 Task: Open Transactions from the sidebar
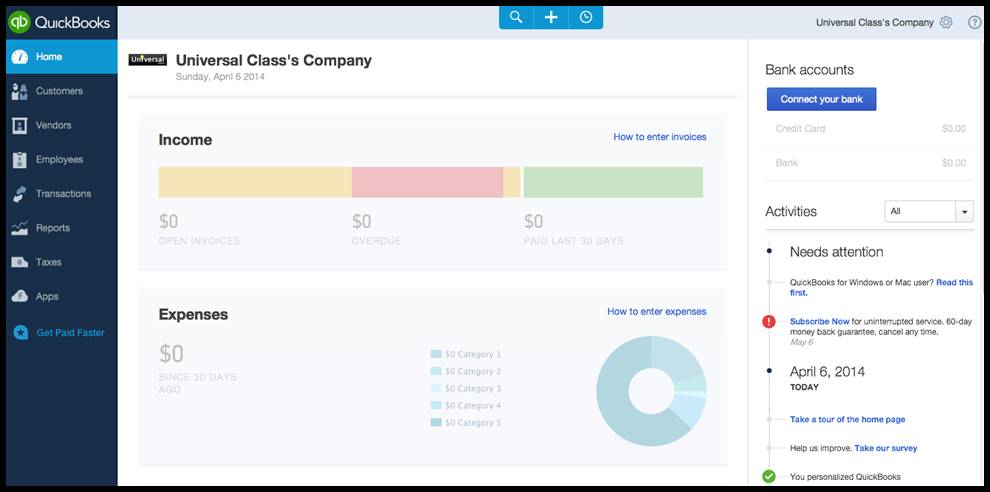click(62, 194)
